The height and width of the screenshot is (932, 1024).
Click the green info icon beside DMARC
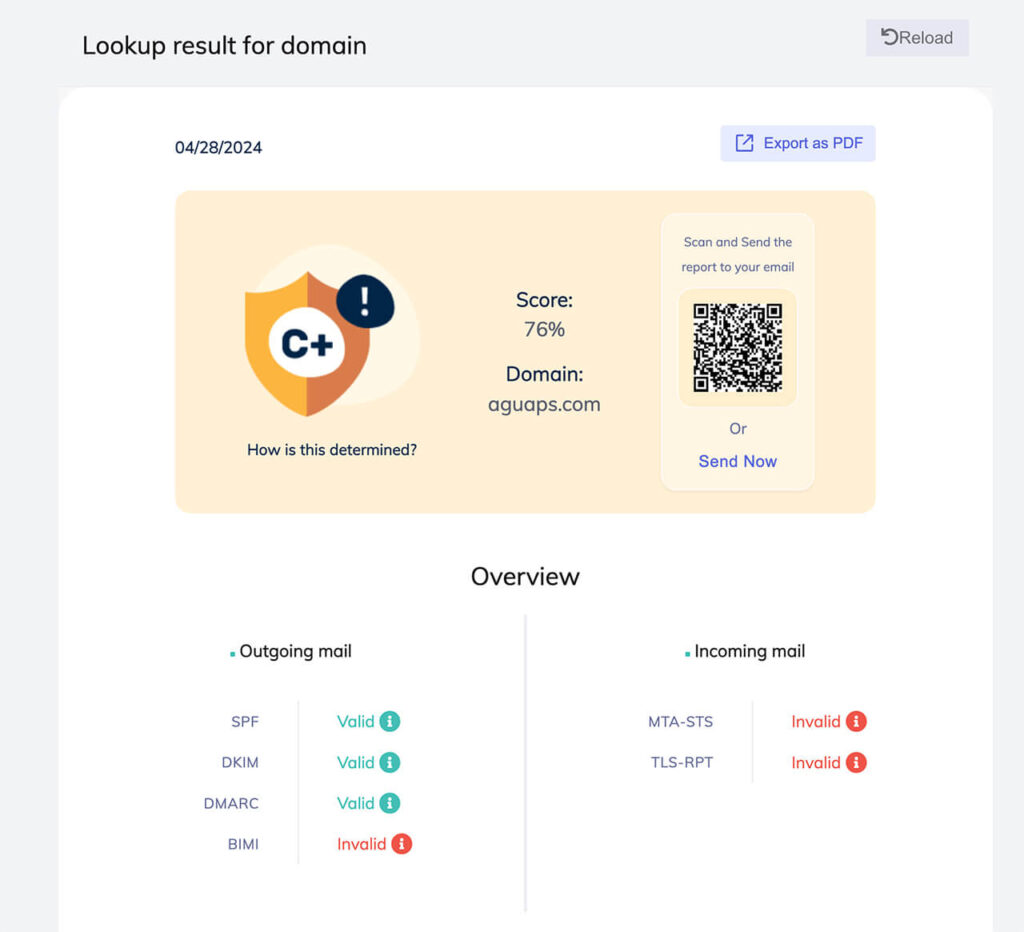[x=390, y=803]
